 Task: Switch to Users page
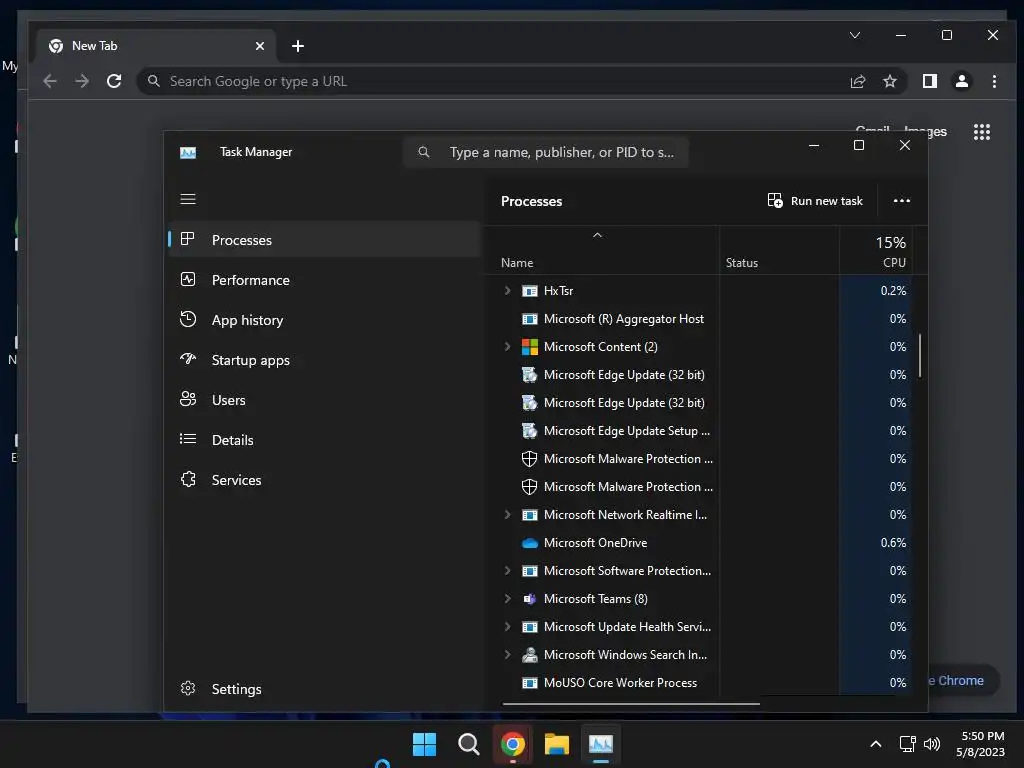(x=325, y=400)
